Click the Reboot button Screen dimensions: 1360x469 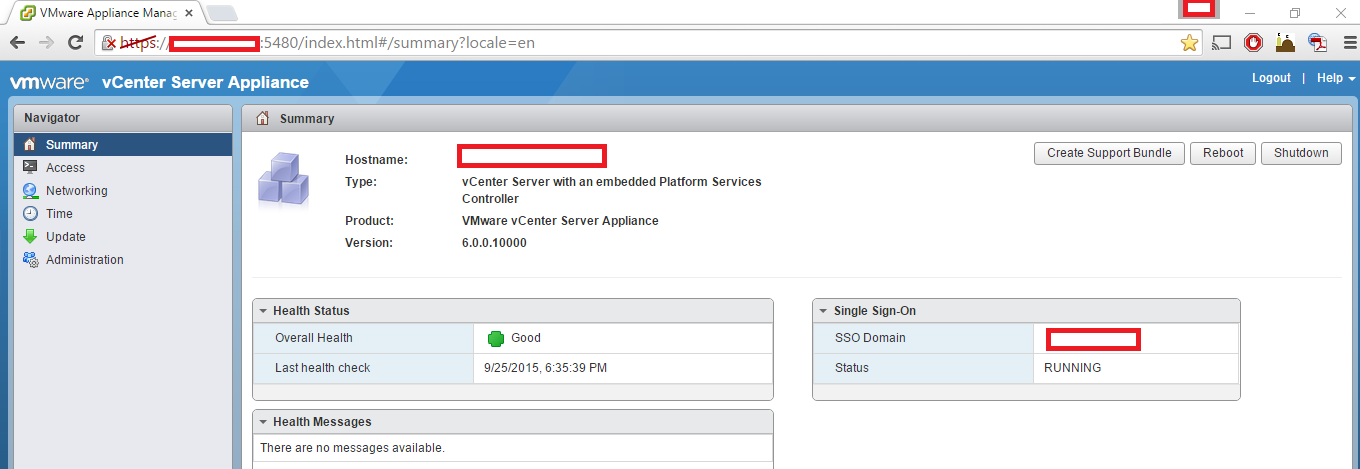[1223, 153]
